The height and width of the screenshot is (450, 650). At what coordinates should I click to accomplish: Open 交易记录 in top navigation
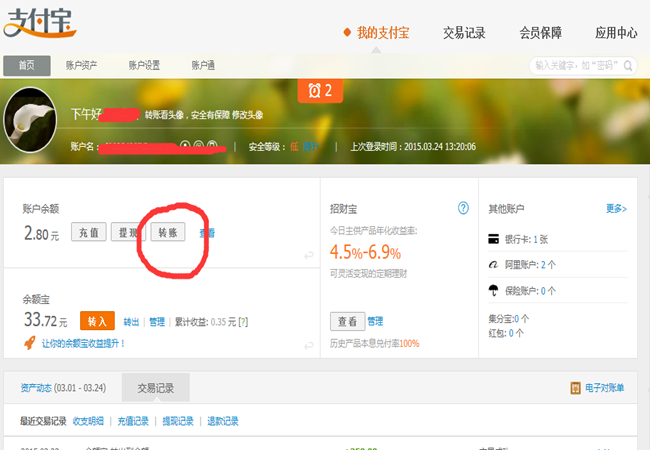pos(464,33)
